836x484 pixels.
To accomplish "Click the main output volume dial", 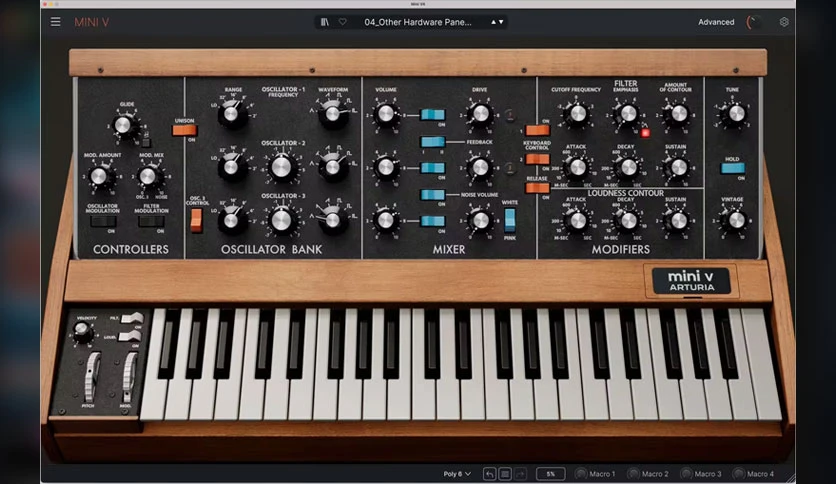I will [x=753, y=22].
